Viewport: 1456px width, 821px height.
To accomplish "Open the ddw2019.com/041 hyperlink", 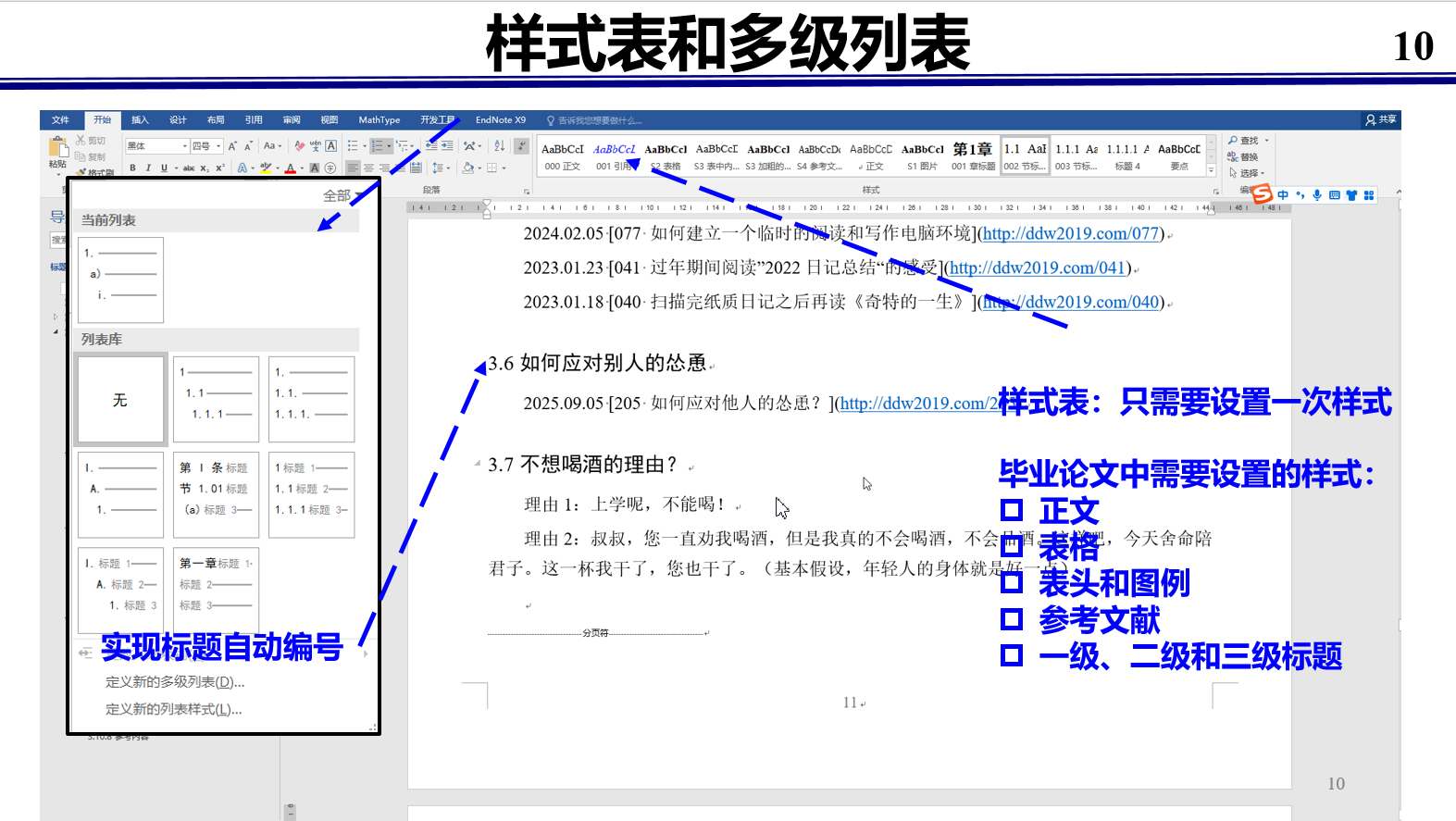I will (1037, 267).
